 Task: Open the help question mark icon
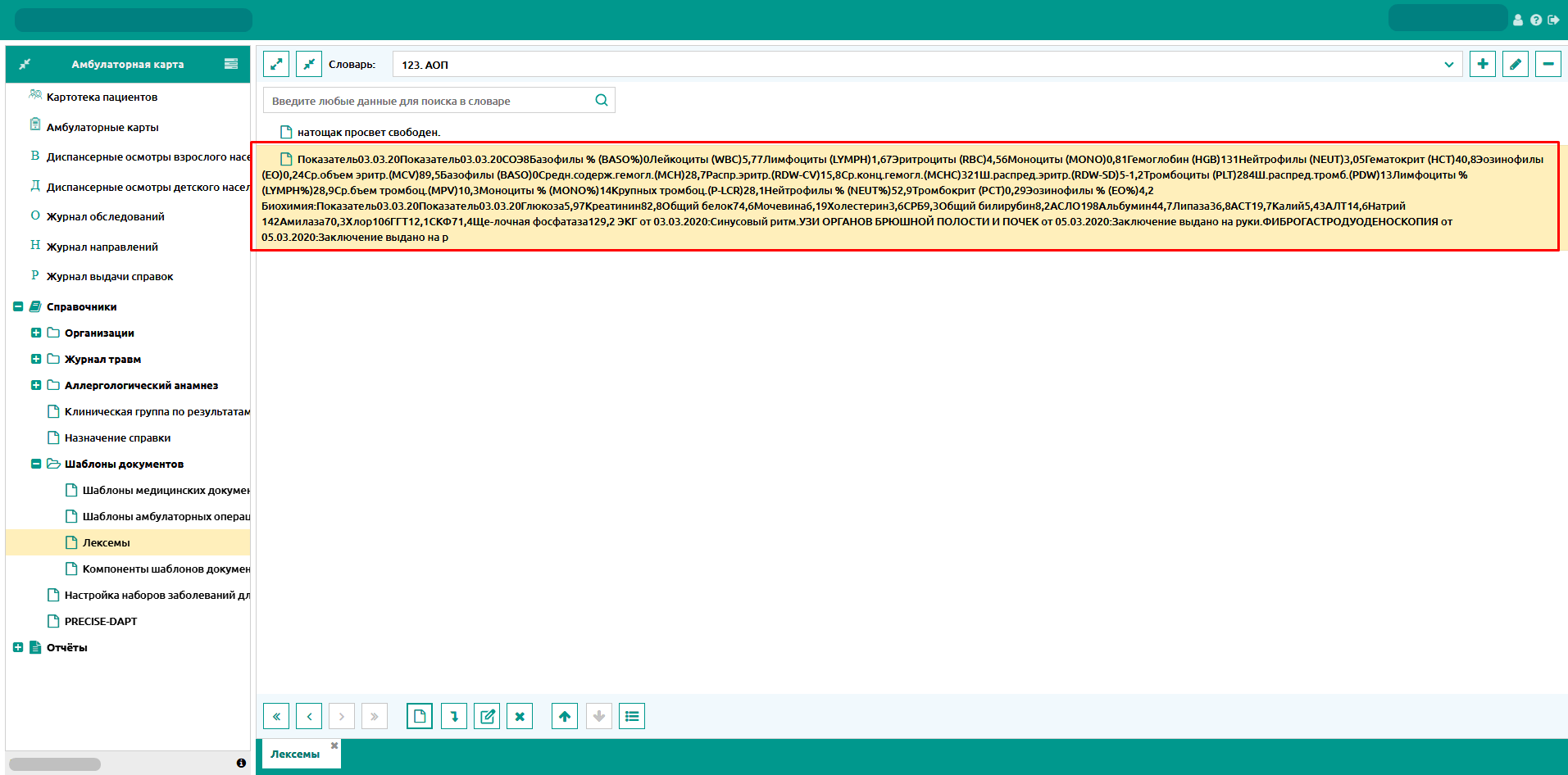(1536, 20)
